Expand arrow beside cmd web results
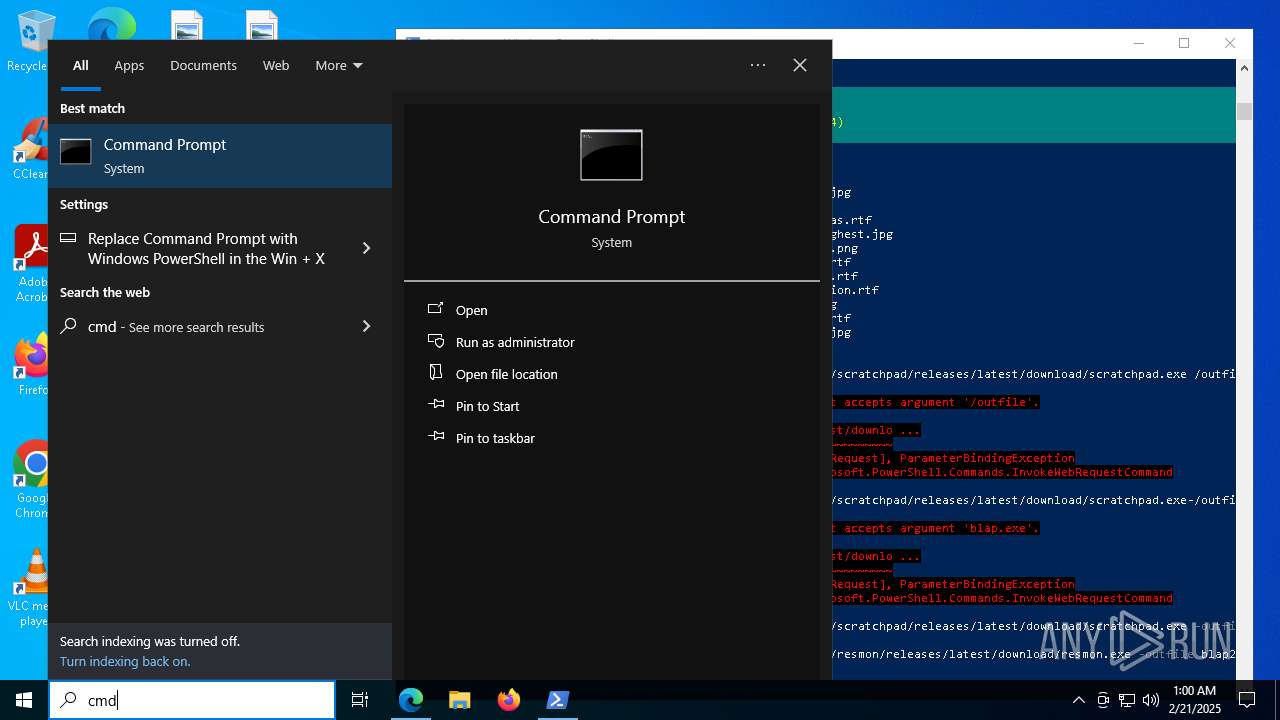Image resolution: width=1280 pixels, height=720 pixels. 366,326
